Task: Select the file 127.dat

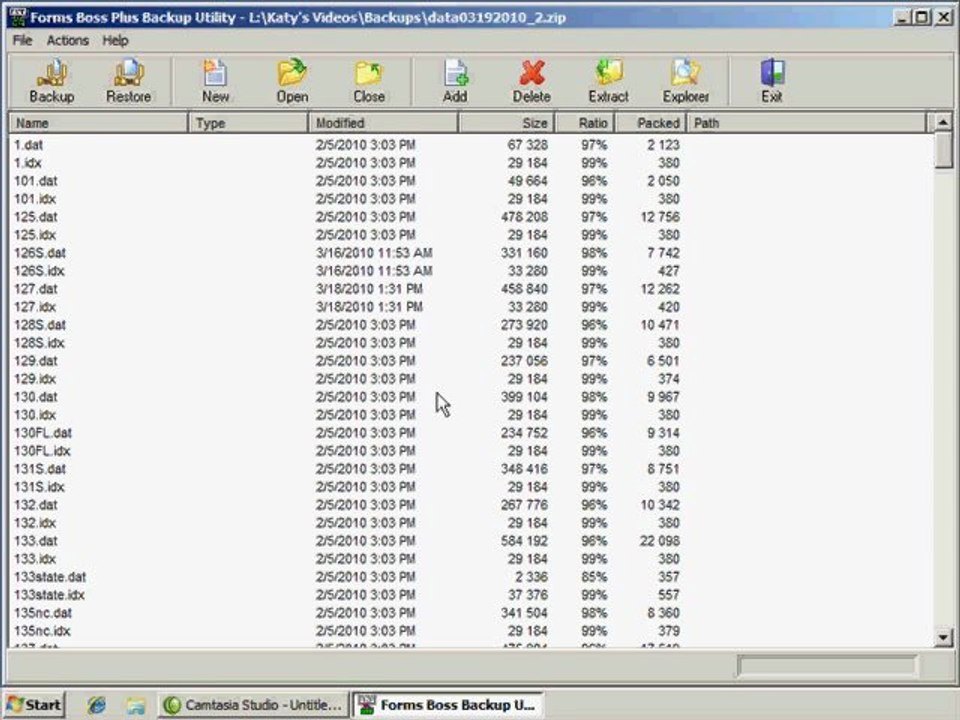Action: click(36, 289)
